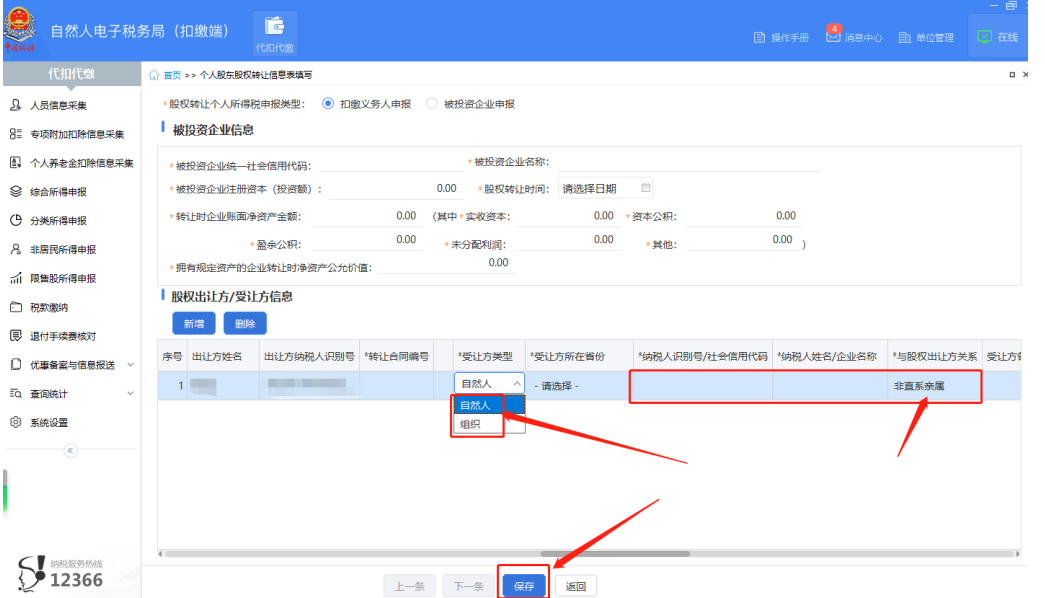Click the home icon beside 首页

pos(154,75)
